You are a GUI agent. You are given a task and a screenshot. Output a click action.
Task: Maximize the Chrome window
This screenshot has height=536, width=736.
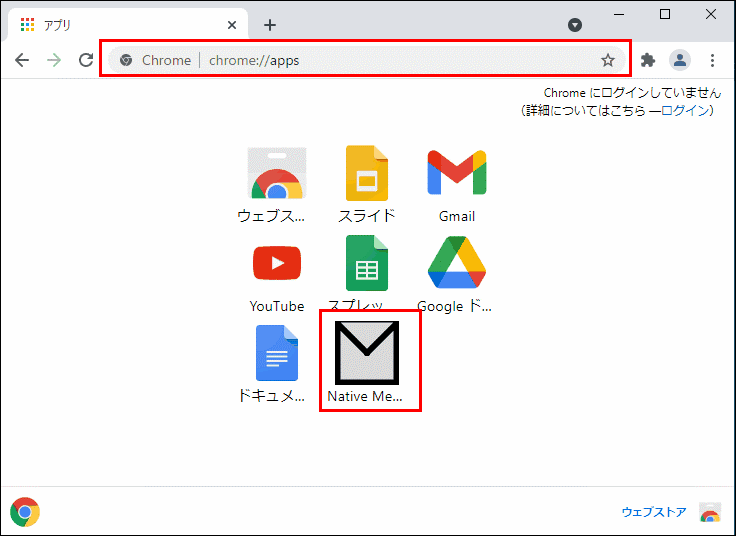pyautogui.click(x=665, y=14)
